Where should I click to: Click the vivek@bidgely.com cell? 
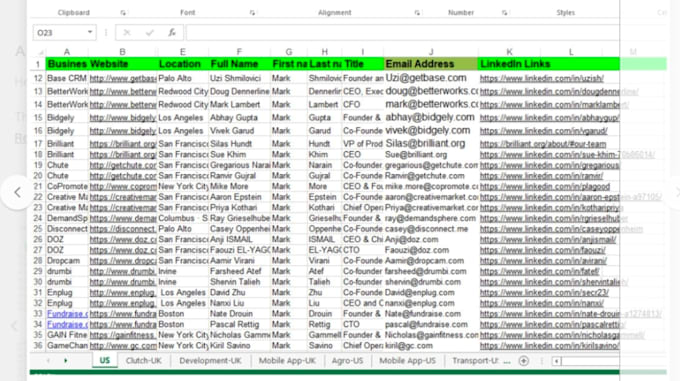click(431, 130)
